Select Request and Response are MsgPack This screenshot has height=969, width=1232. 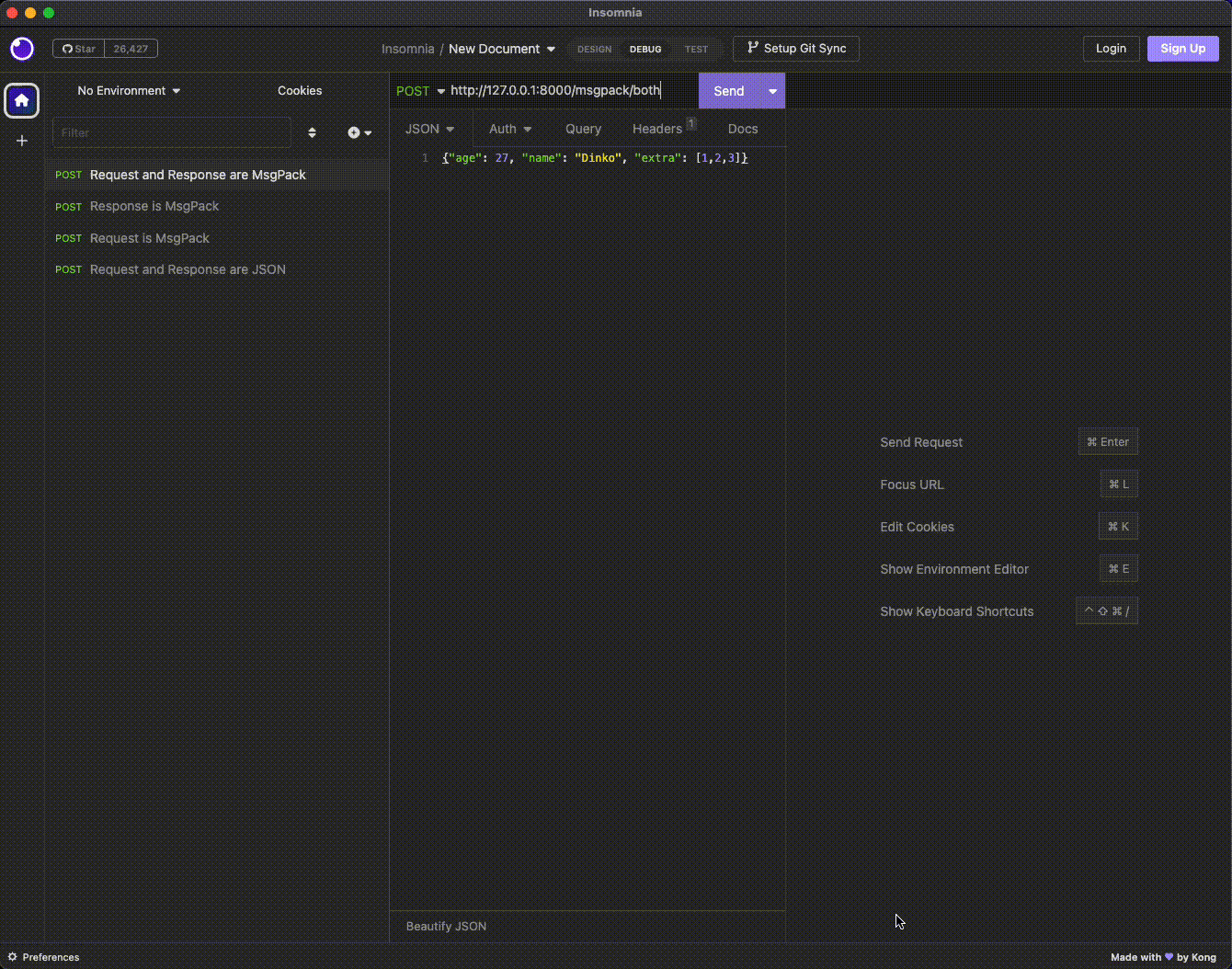[217, 175]
